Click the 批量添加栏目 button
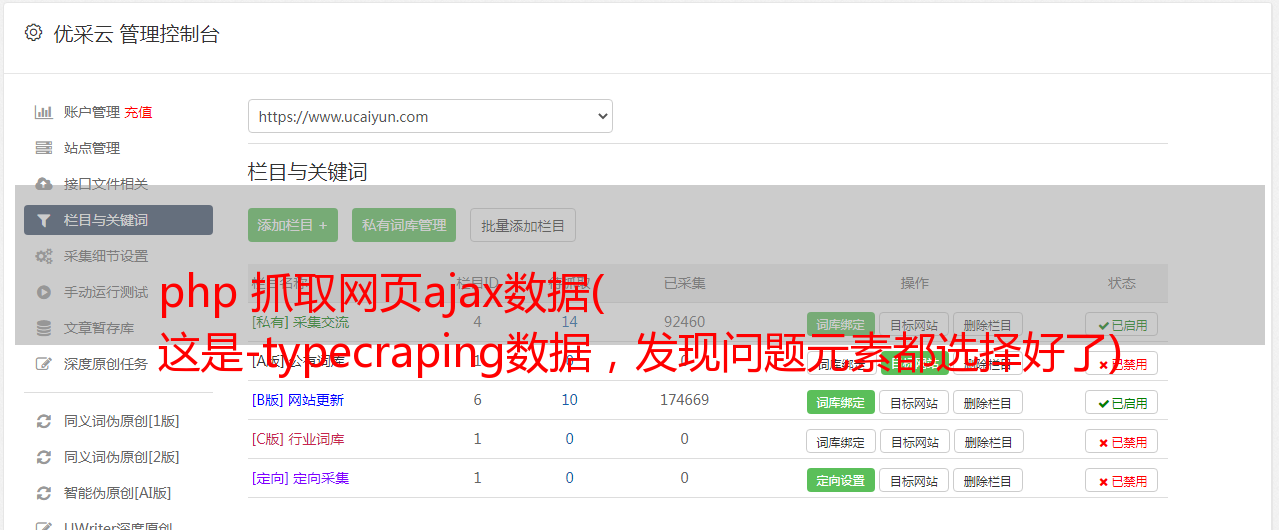The height and width of the screenshot is (530, 1279). coord(523,225)
